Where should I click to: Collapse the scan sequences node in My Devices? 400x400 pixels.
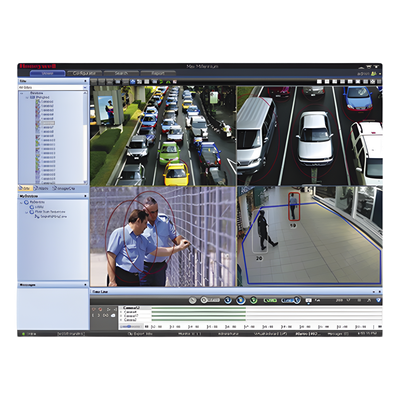point(27,212)
